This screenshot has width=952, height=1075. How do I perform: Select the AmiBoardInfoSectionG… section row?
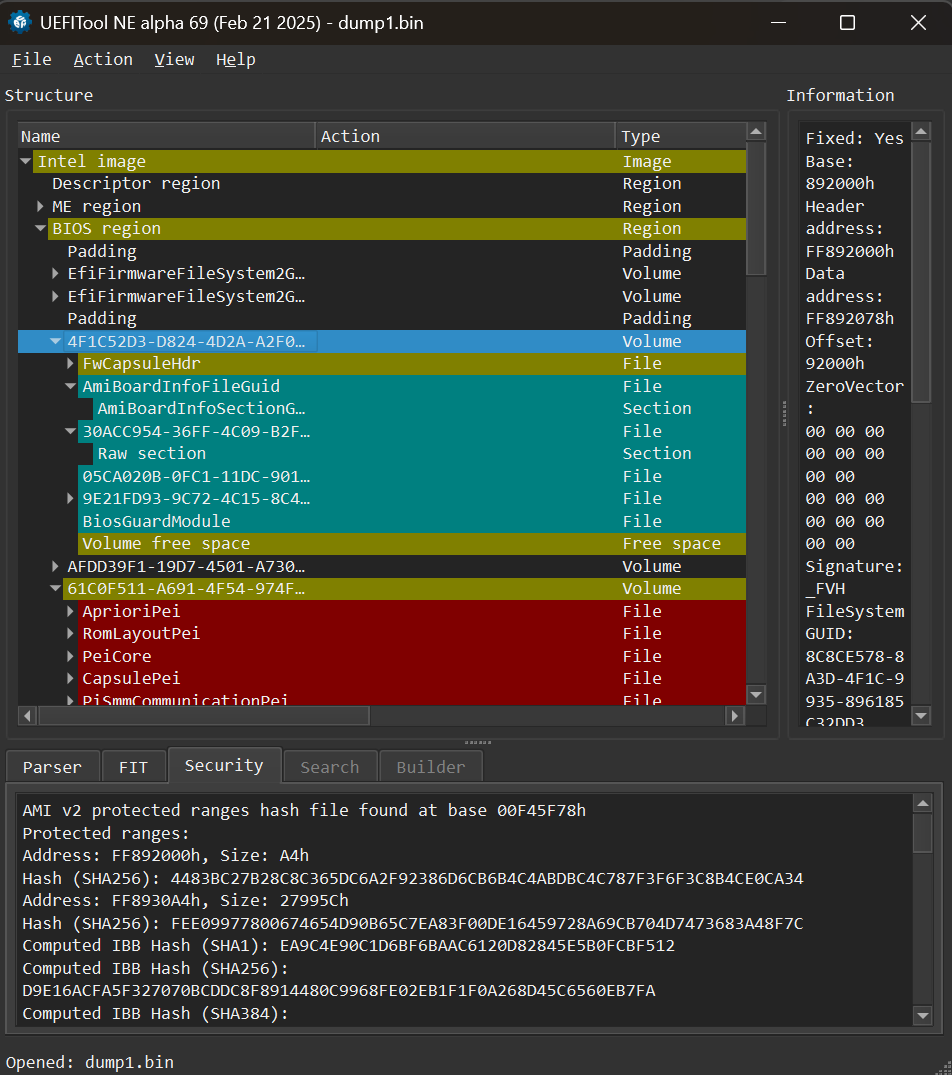pos(382,409)
